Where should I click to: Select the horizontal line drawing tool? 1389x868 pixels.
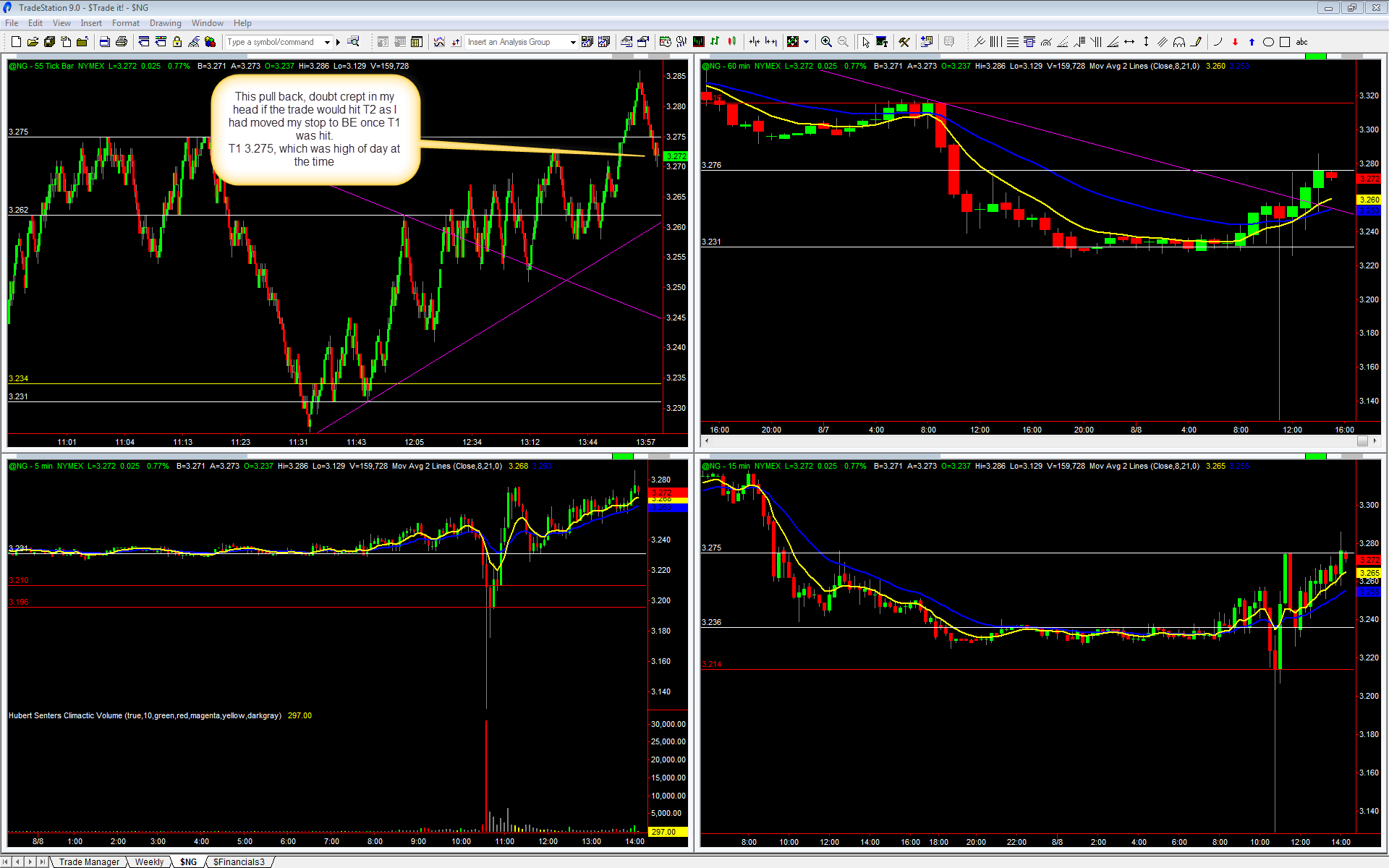[1013, 42]
